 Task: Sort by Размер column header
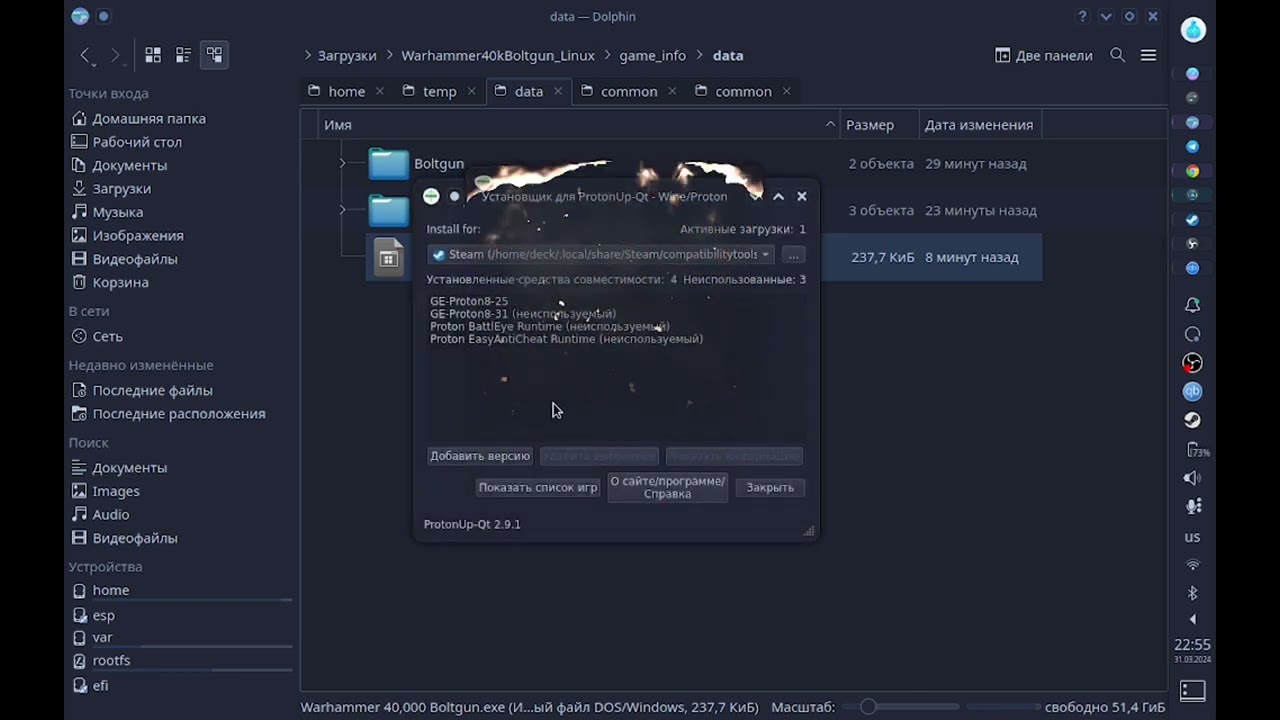878,125
